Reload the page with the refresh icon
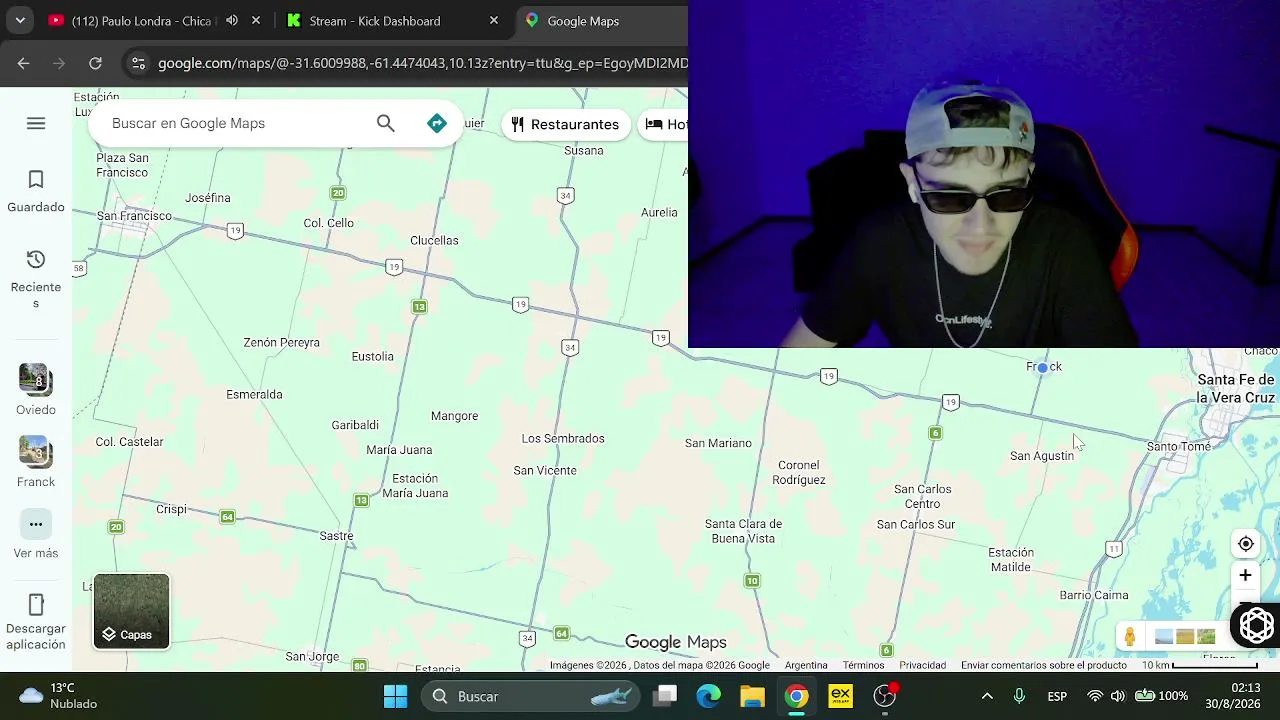The height and width of the screenshot is (720, 1280). 95,63
